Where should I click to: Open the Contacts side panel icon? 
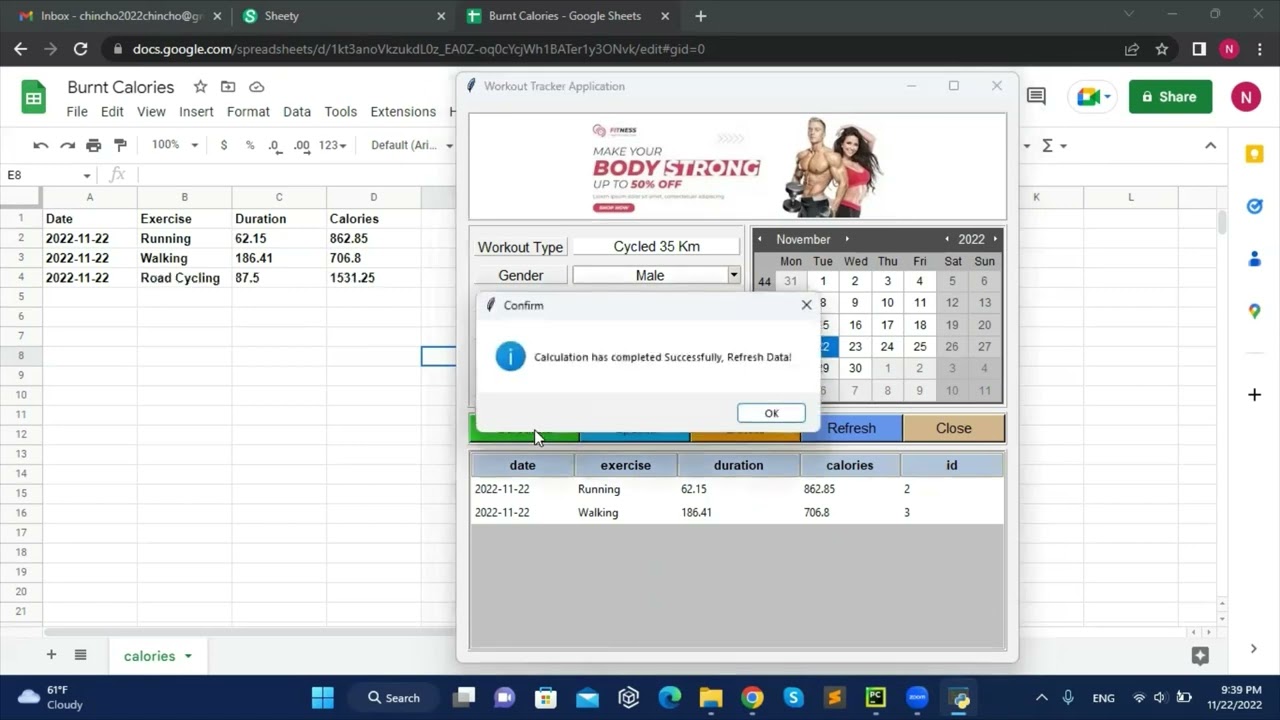coord(1254,259)
